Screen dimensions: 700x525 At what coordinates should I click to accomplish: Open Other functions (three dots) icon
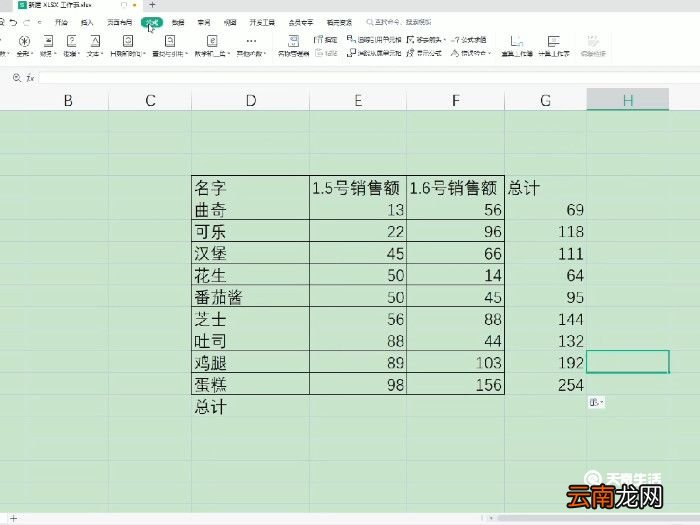[x=251, y=42]
